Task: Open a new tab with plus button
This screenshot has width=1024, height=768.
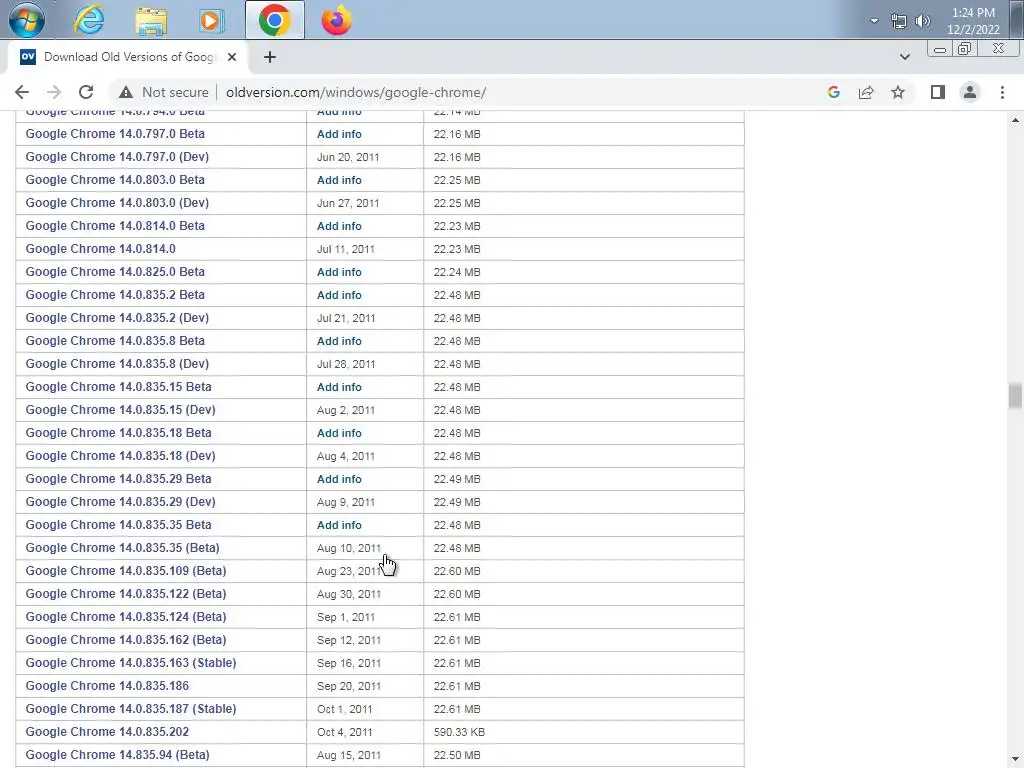Action: coord(270,57)
